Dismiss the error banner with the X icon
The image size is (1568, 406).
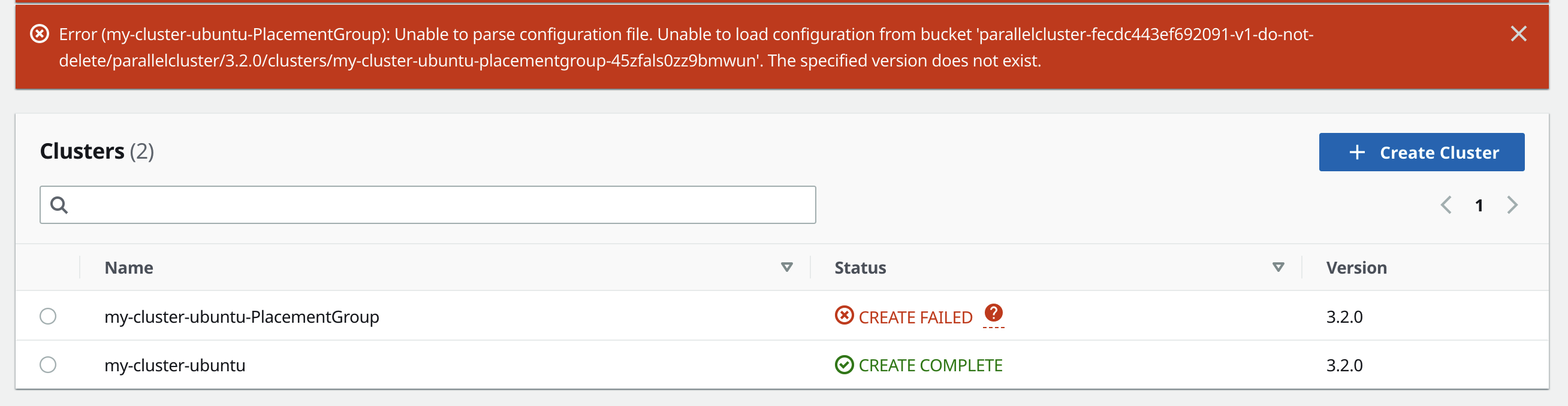[1519, 35]
